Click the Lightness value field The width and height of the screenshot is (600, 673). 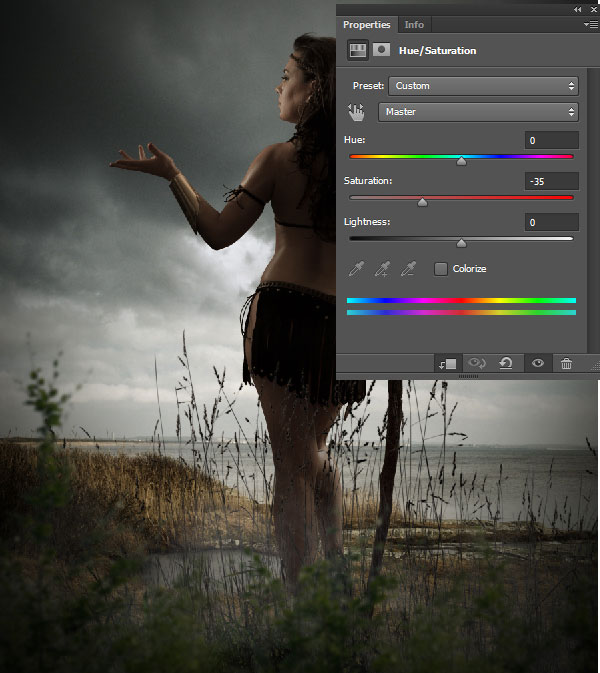pos(552,222)
